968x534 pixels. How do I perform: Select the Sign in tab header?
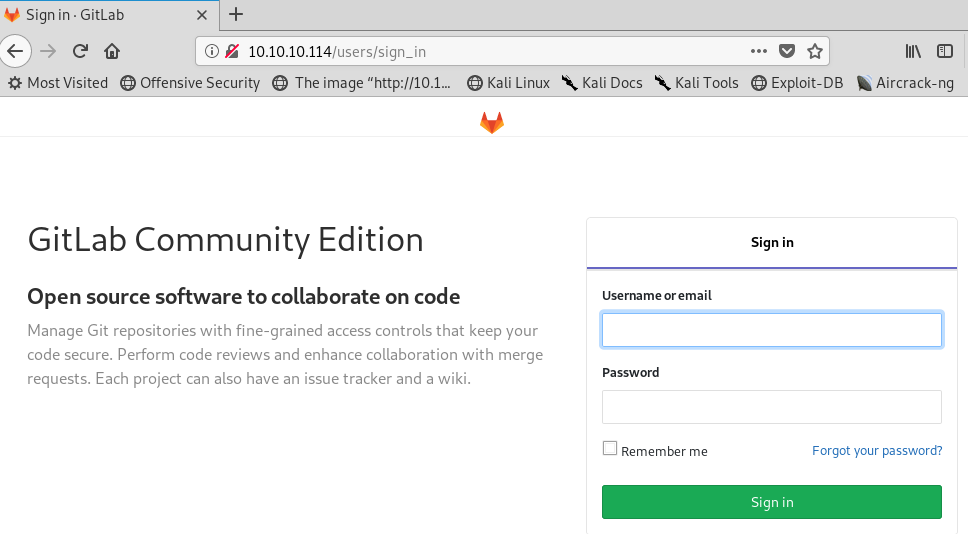[772, 243]
